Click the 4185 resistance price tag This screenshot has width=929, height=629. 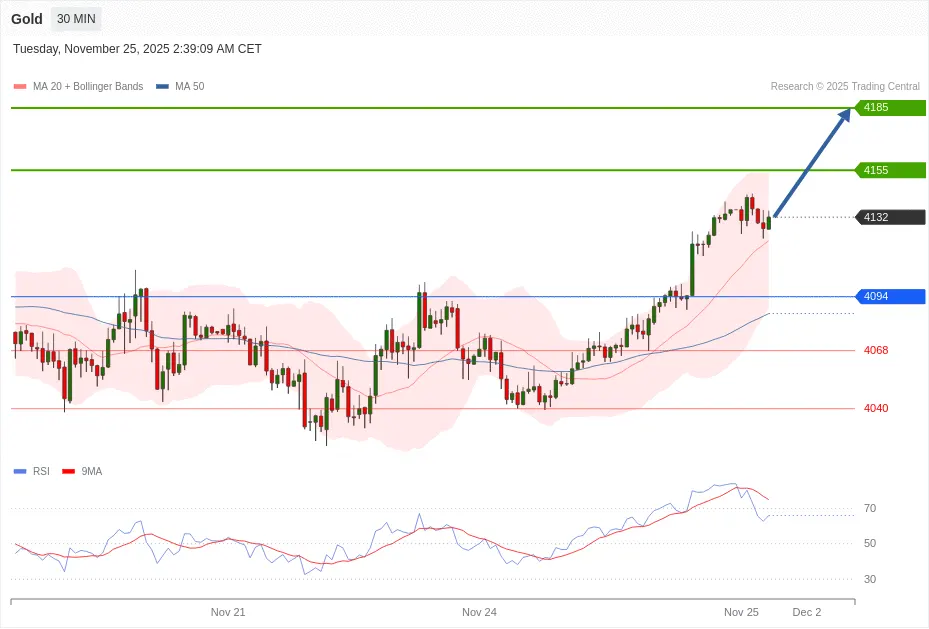click(890, 108)
